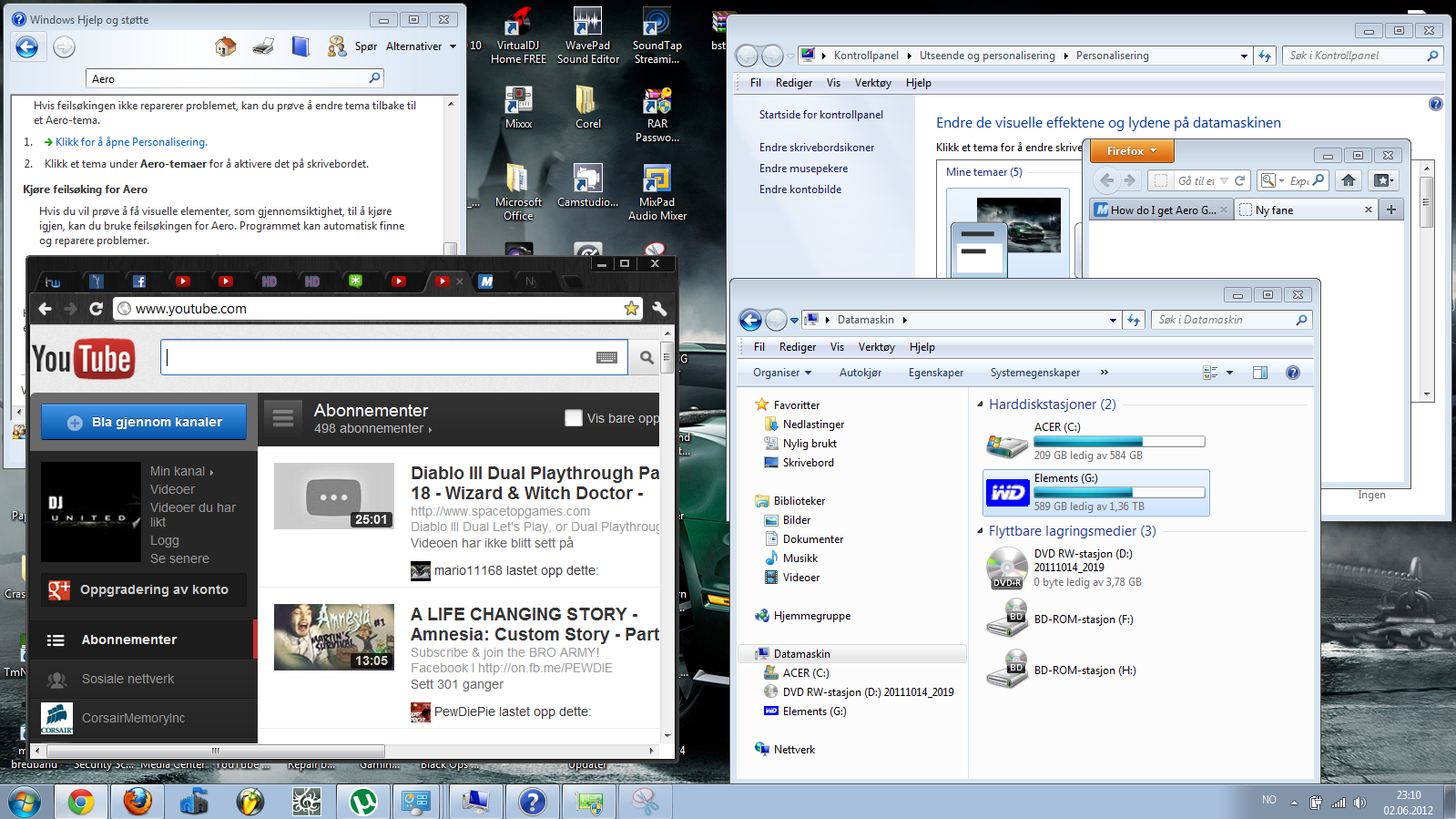Image resolution: width=1456 pixels, height=819 pixels.
Task: Click Endre skrivebordsikoner link
Action: point(817,148)
